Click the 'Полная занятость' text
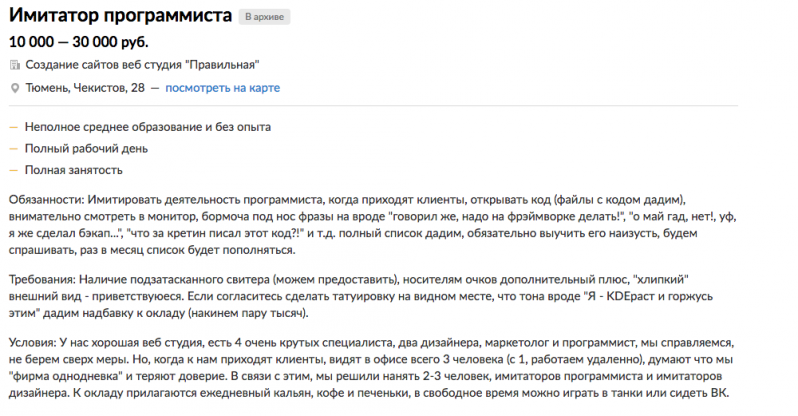Image resolution: width=798 pixels, height=416 pixels. 75,171
